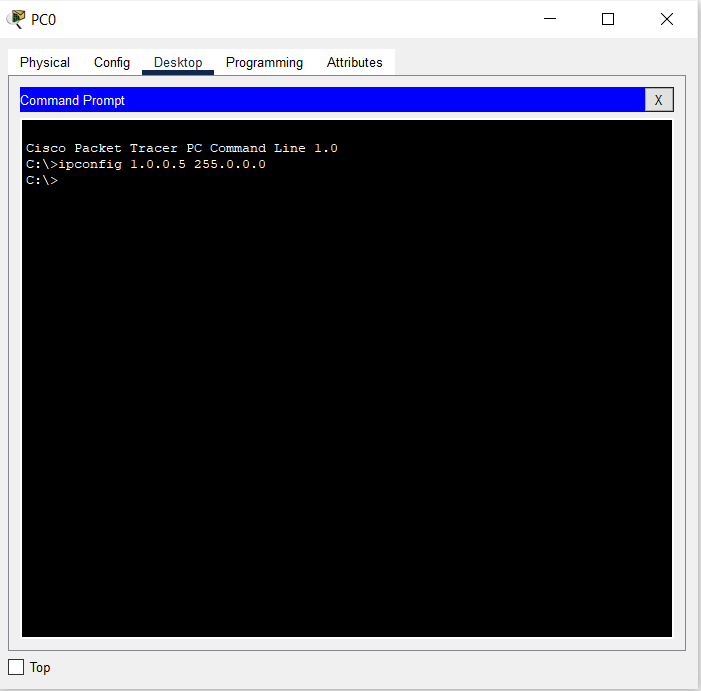Close the PC0 window
The image size is (701, 691).
(666, 19)
